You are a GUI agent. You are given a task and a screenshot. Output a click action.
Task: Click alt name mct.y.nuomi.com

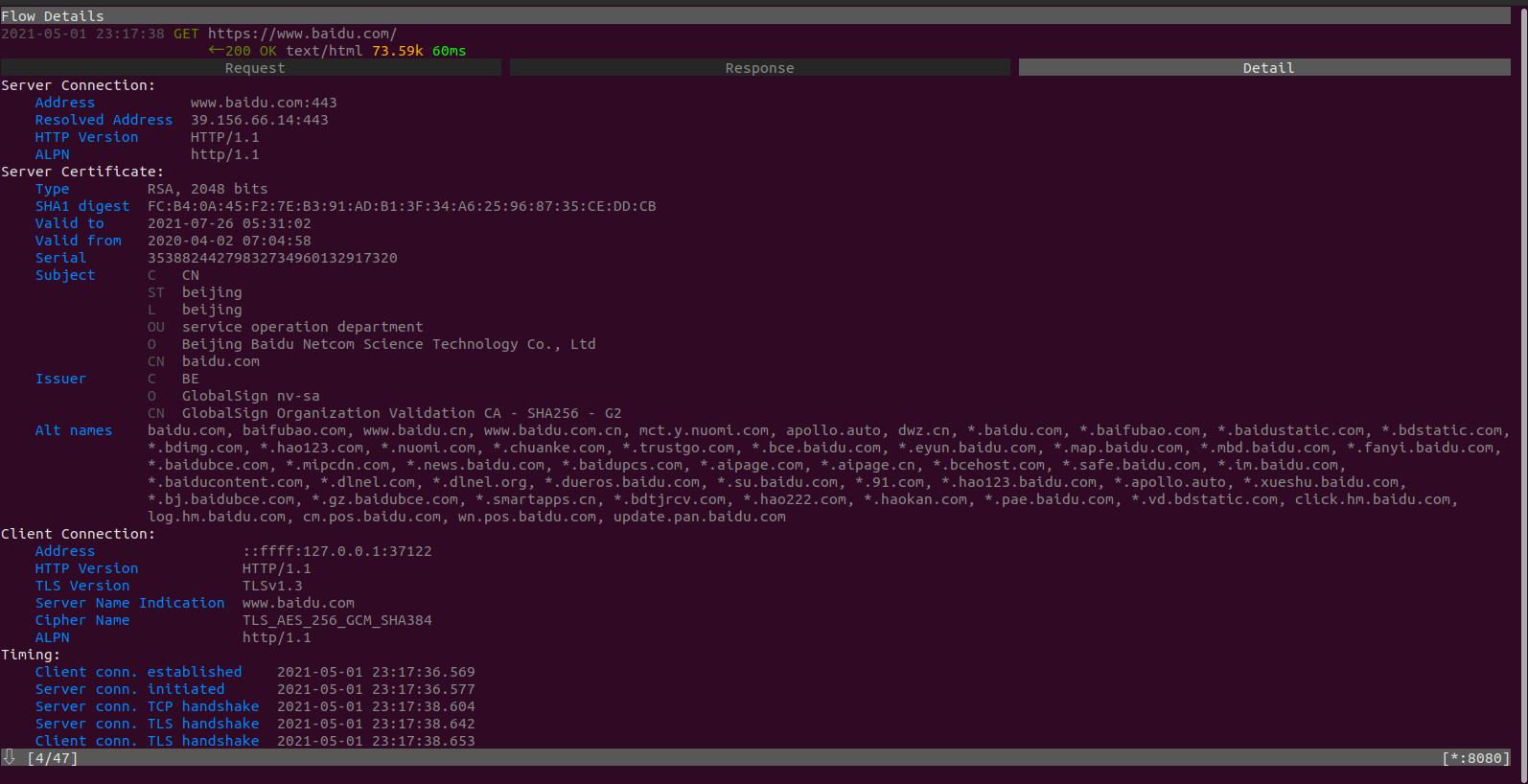pyautogui.click(x=704, y=430)
